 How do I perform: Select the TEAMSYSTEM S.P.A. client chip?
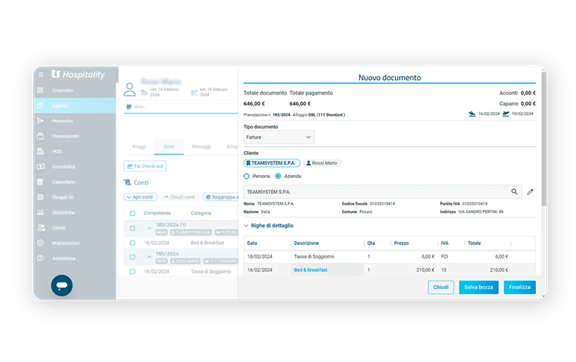(x=272, y=163)
